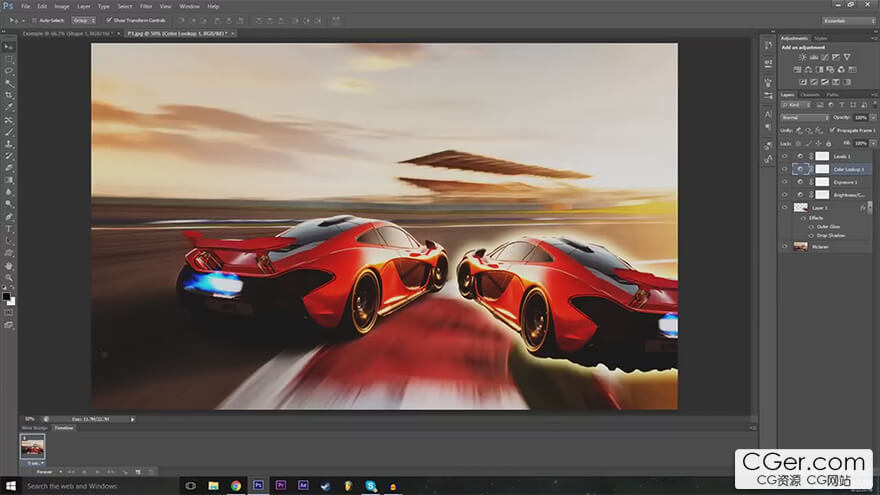The width and height of the screenshot is (880, 495).
Task: Add a Vibrance adjustment using the triangle icon
Action: tap(847, 57)
